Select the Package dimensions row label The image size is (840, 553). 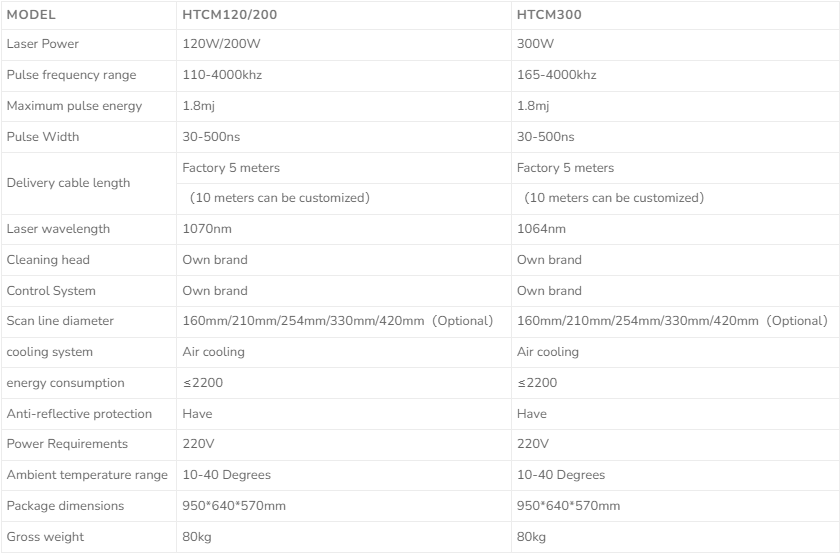click(x=65, y=506)
